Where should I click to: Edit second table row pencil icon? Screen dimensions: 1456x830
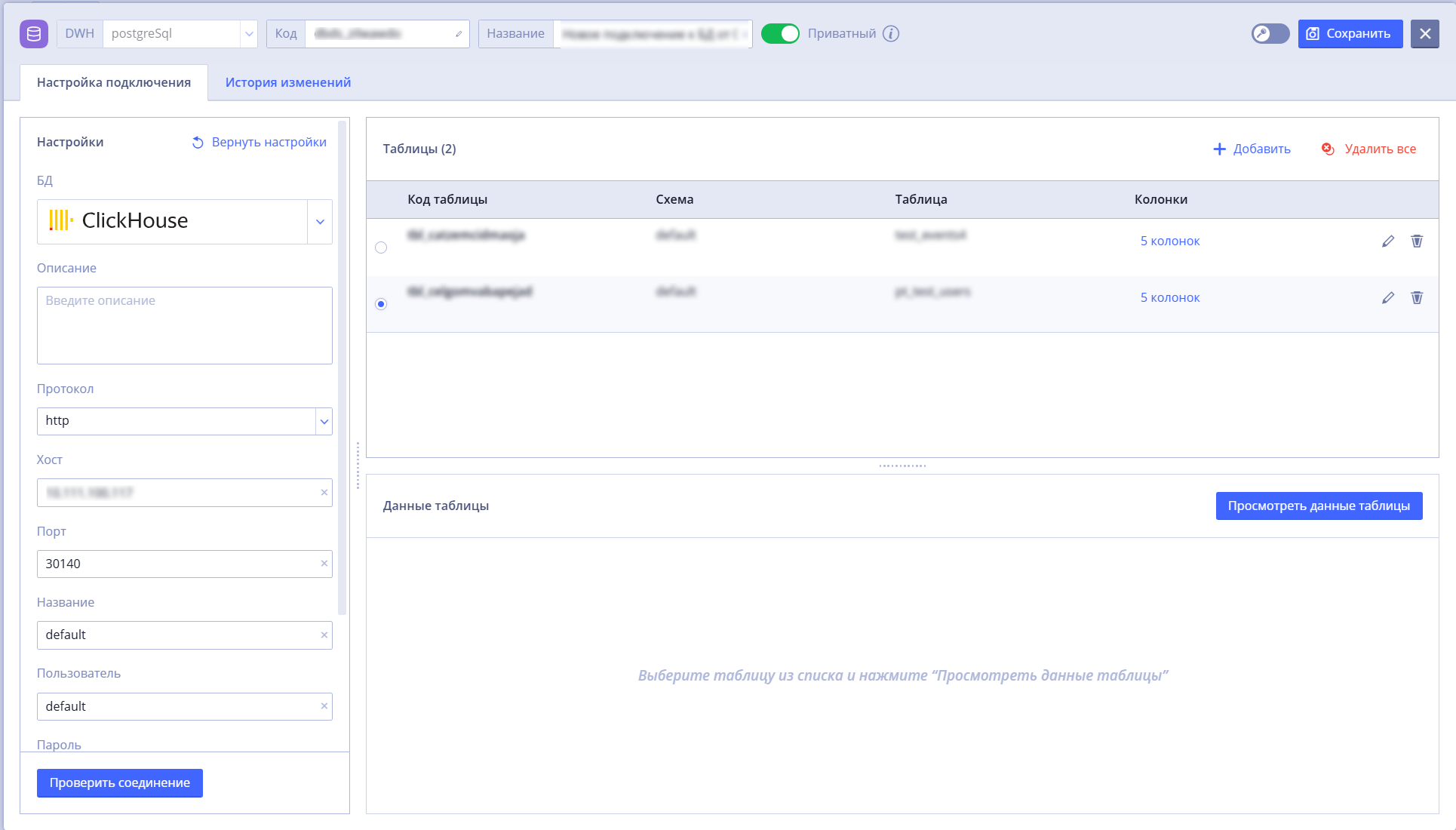click(x=1388, y=298)
